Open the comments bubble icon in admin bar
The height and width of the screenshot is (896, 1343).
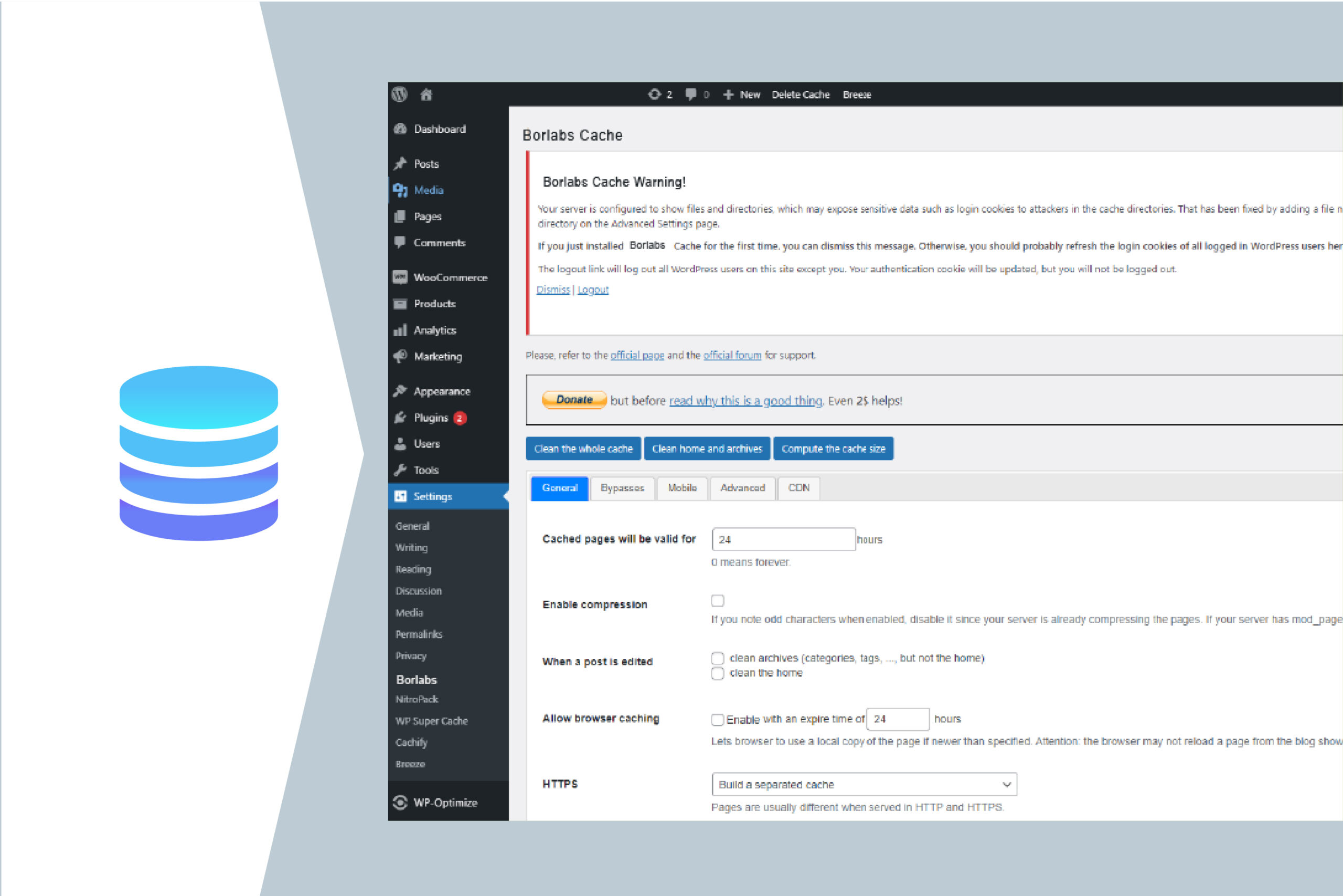691,94
